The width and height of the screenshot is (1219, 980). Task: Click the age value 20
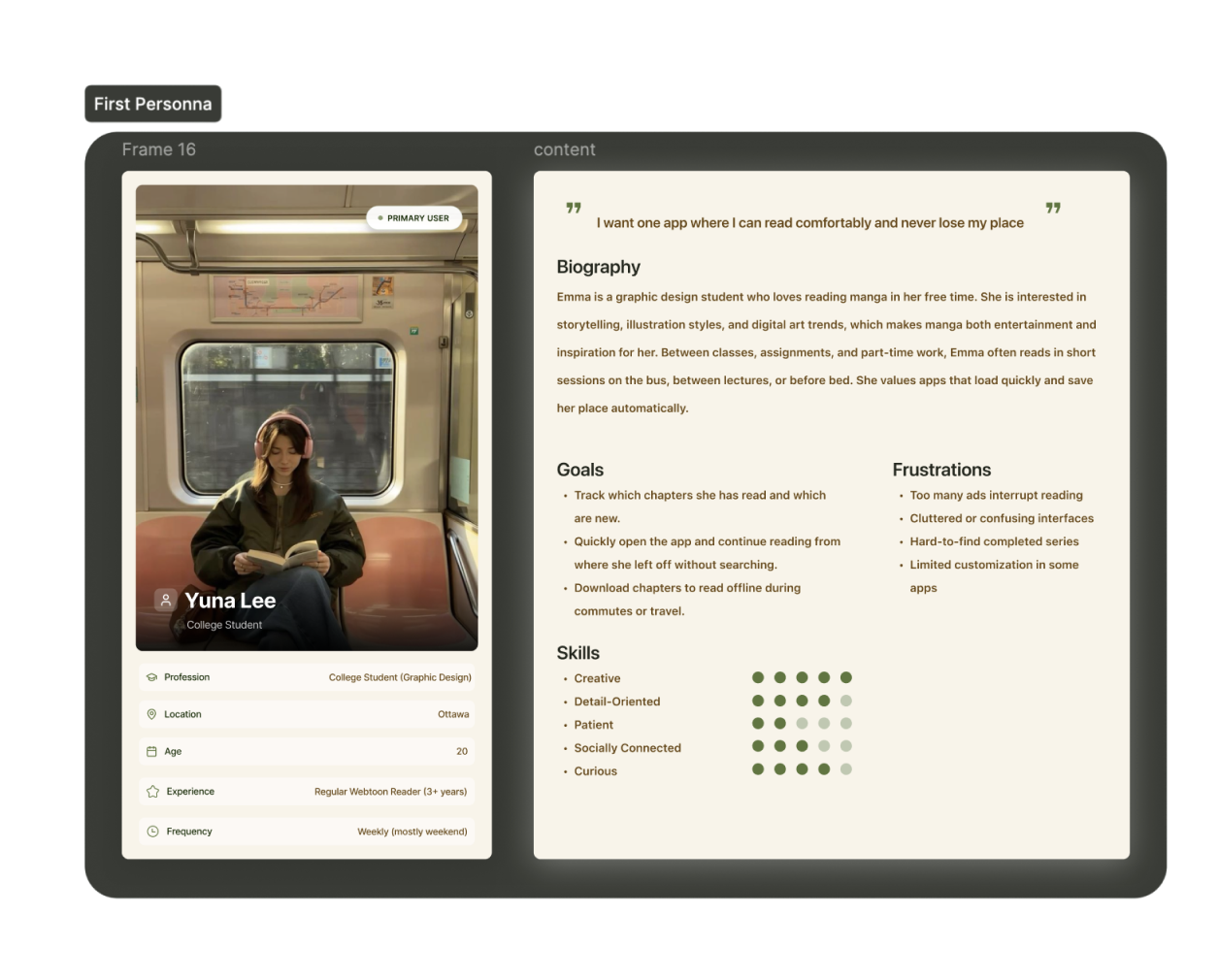(x=462, y=751)
